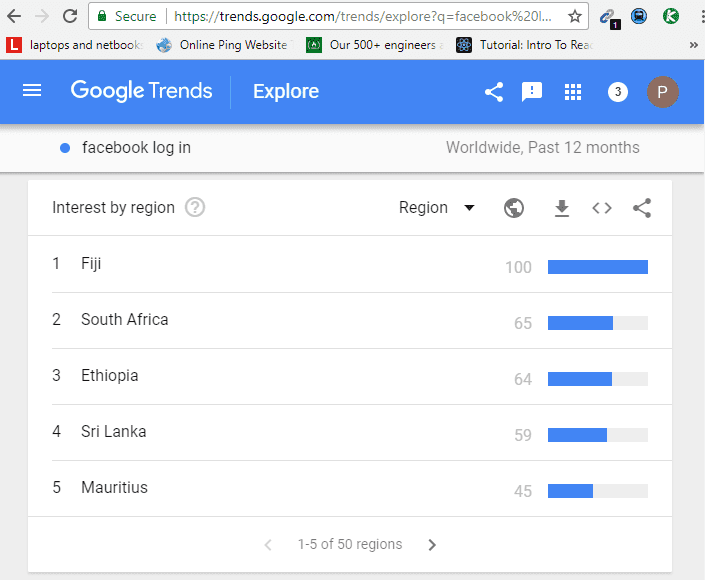Share this exploration via header share icon

[494, 92]
